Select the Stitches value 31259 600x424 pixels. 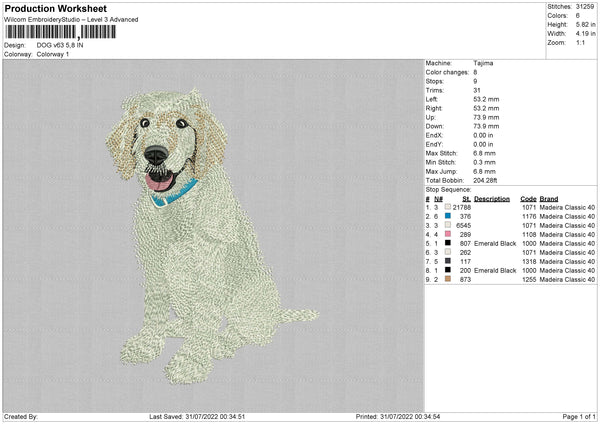click(585, 7)
